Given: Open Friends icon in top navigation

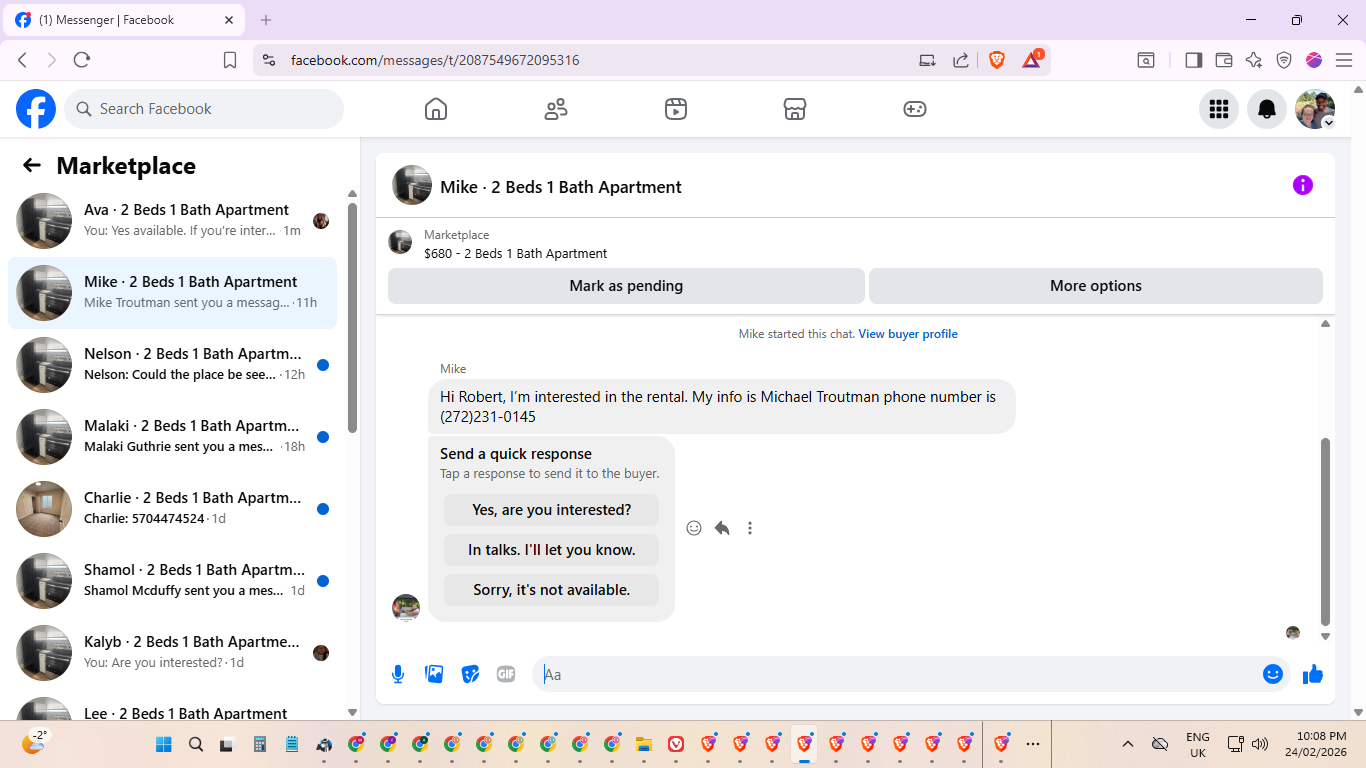Looking at the screenshot, I should click(556, 109).
